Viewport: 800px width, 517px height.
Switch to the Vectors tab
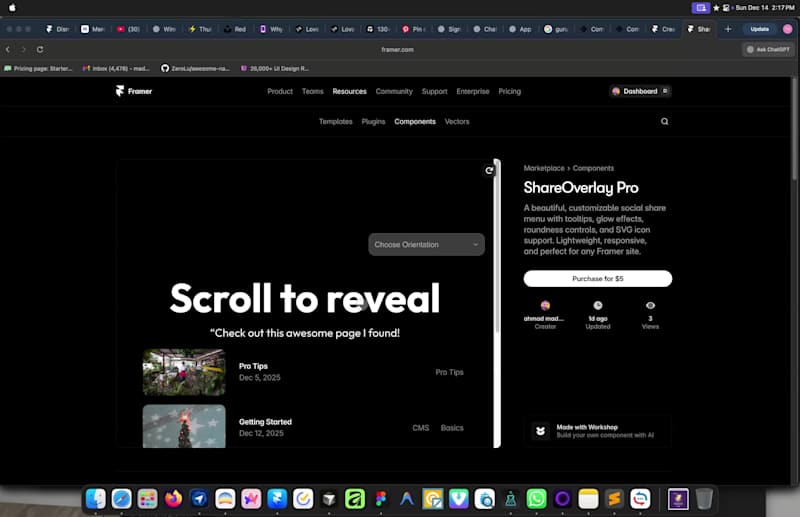pos(457,121)
